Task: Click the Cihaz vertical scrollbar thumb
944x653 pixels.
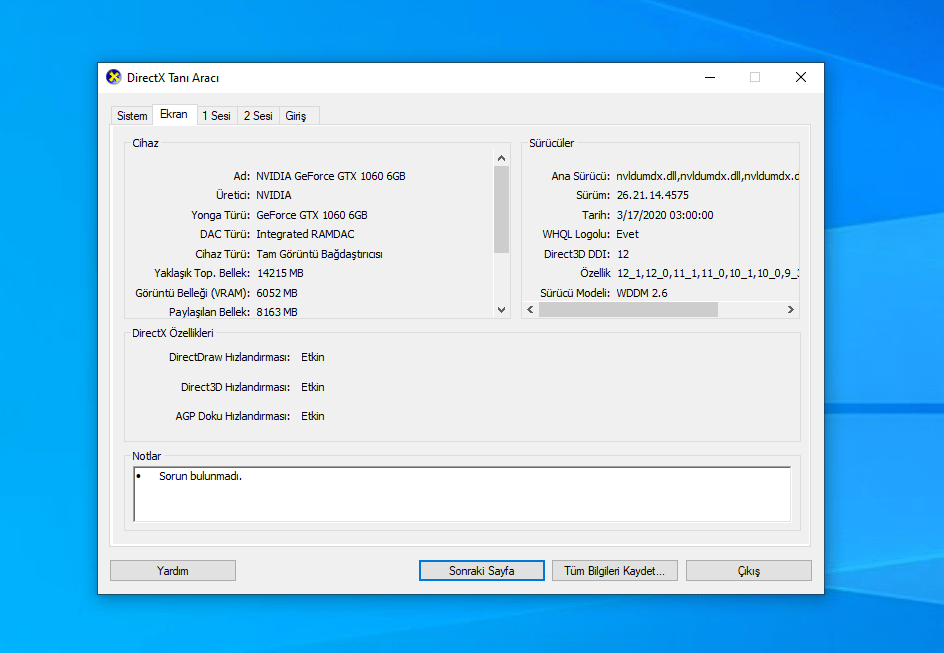Action: 502,209
